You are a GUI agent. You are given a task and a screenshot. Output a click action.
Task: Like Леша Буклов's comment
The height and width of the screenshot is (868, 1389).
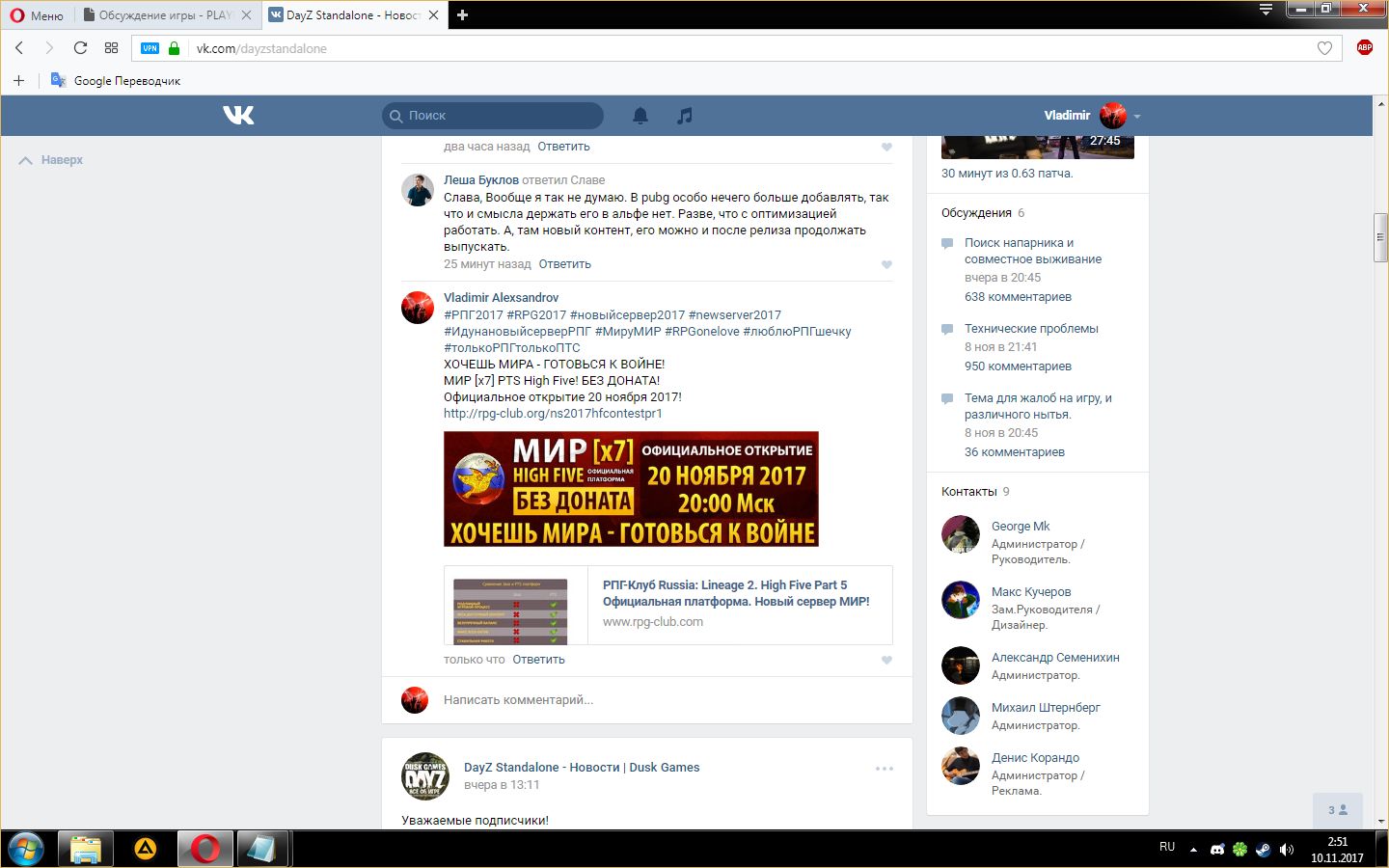tap(886, 265)
